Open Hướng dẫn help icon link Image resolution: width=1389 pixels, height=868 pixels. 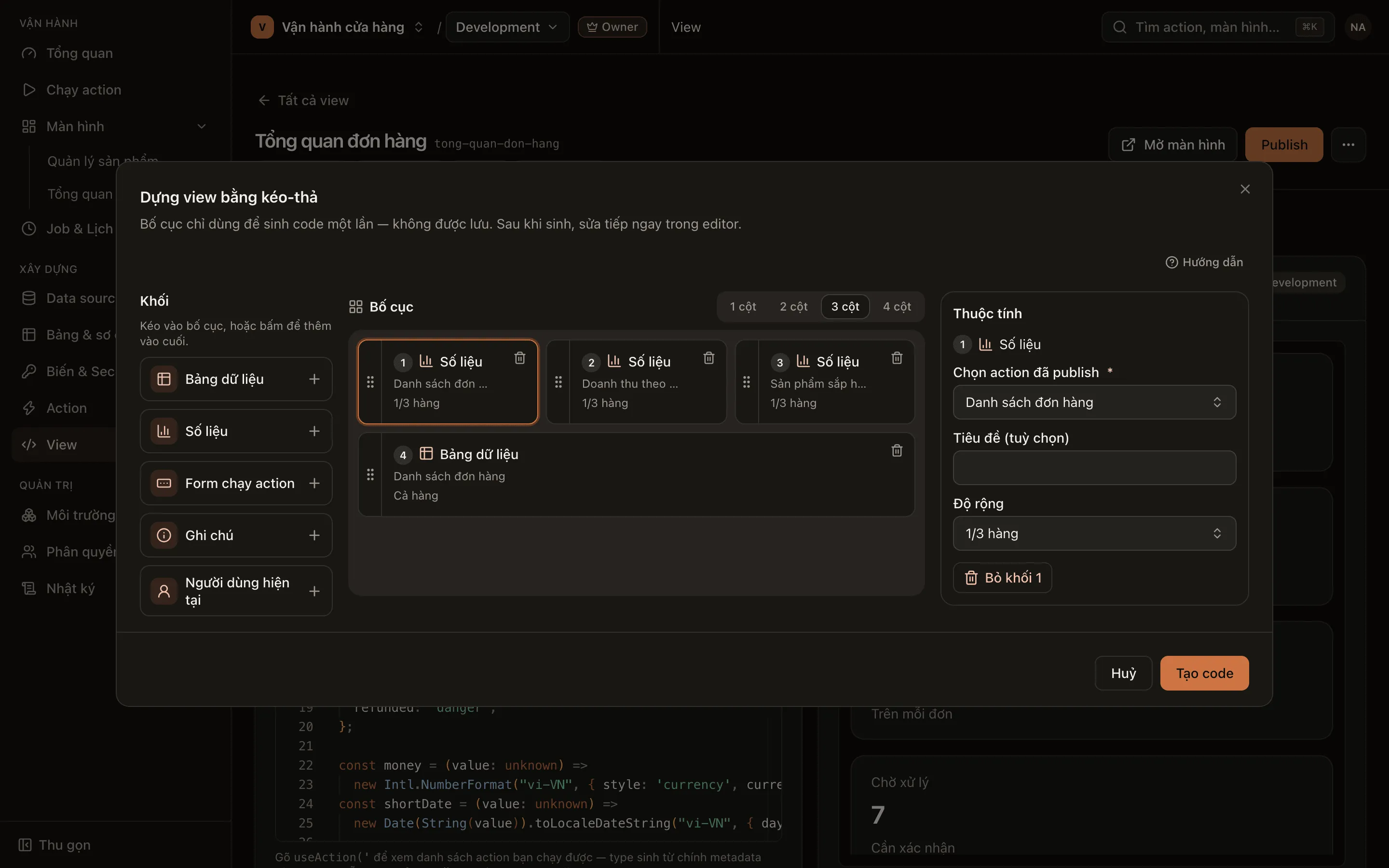(1204, 262)
